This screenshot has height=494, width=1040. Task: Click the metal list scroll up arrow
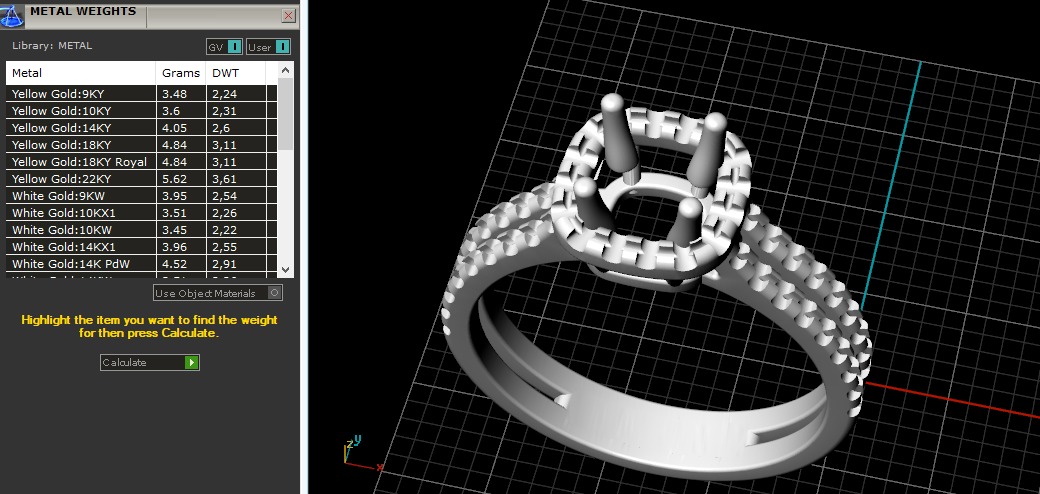coord(285,70)
